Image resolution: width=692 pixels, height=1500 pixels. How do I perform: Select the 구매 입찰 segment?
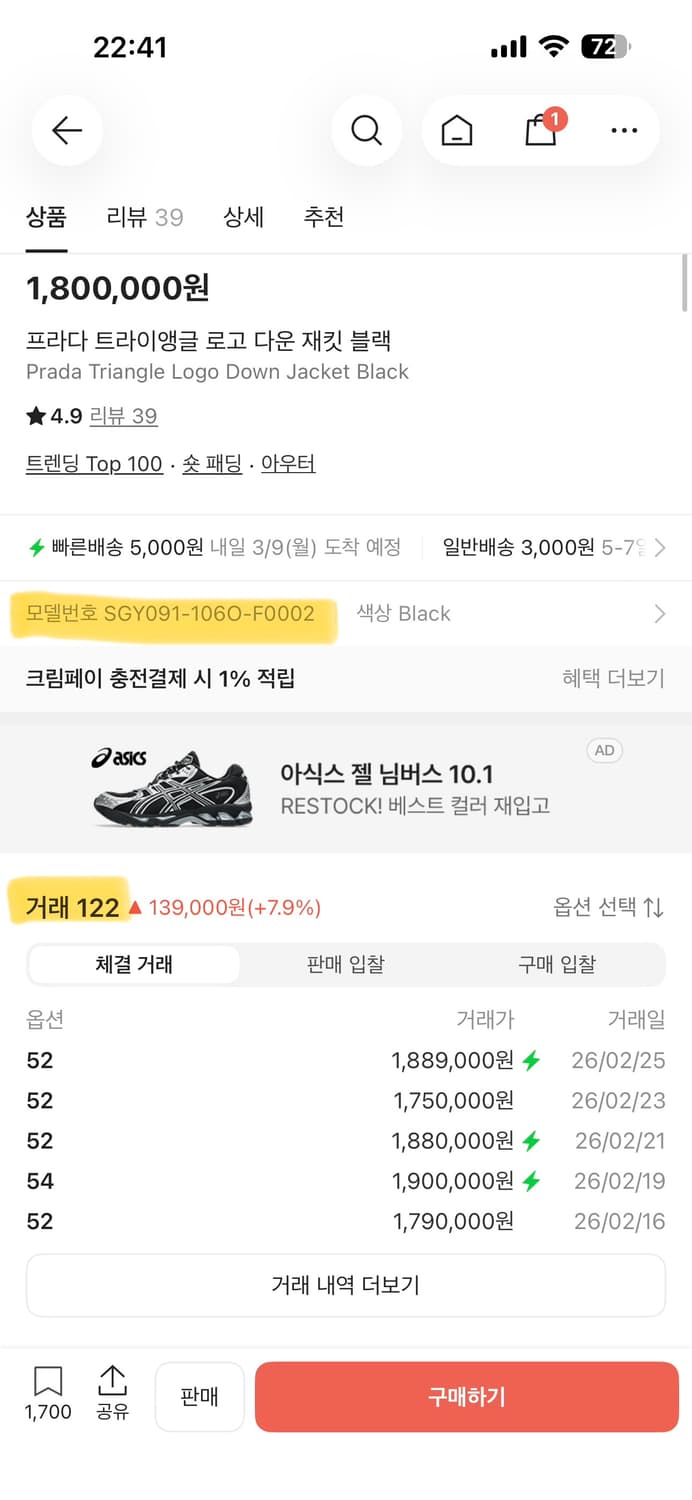(557, 964)
